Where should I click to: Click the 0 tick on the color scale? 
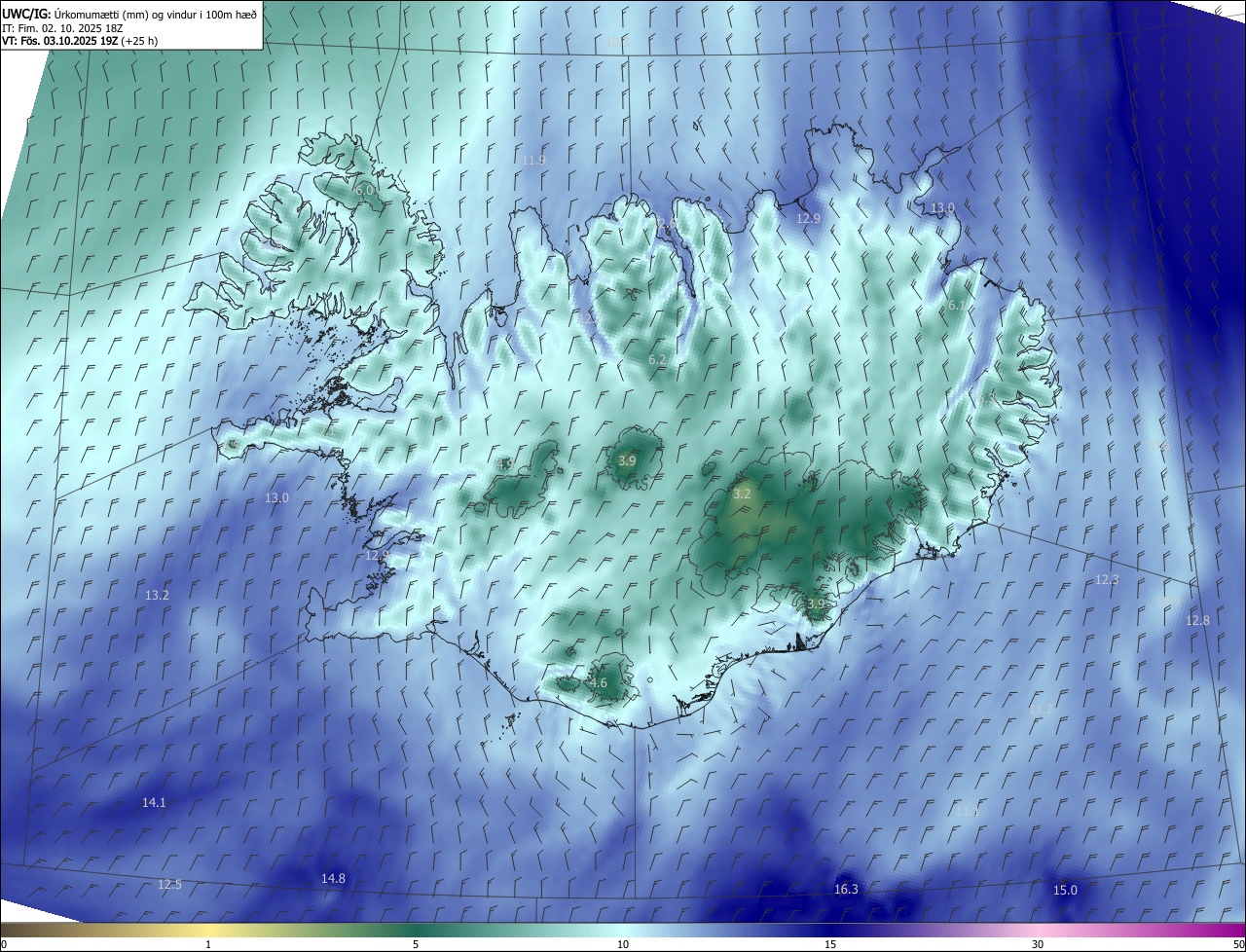3,945
